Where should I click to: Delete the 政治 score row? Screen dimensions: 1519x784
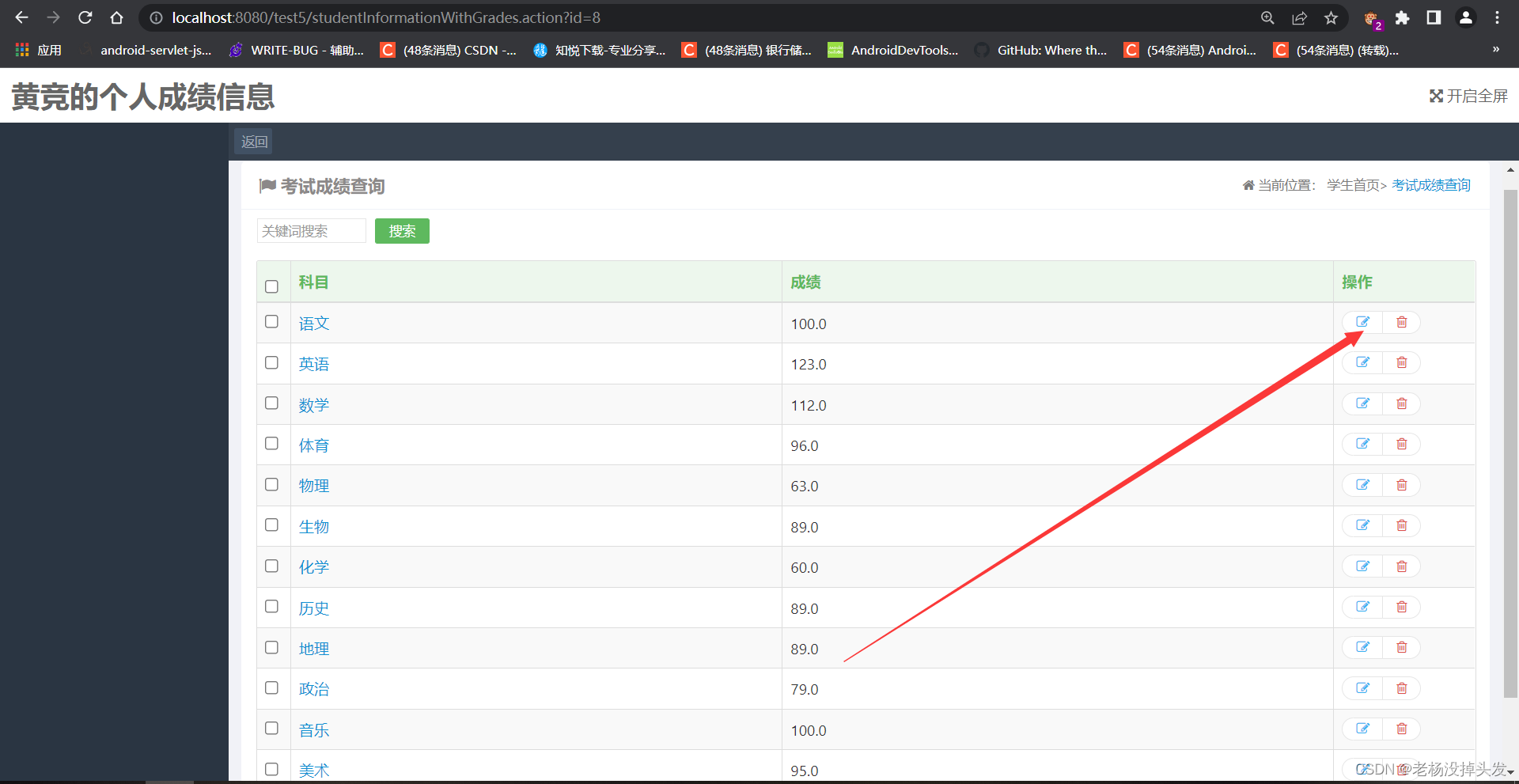(x=1401, y=688)
